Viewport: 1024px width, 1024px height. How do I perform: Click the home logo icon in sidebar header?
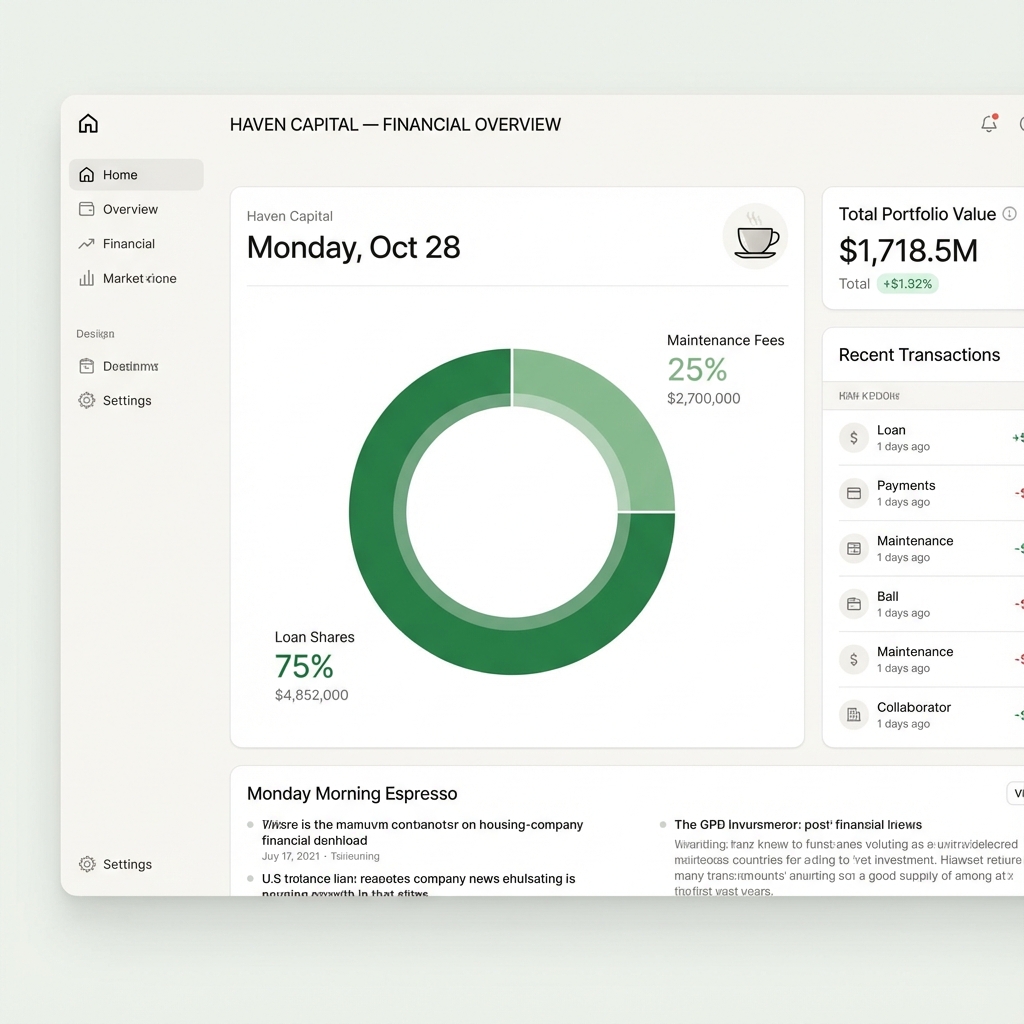click(x=88, y=124)
